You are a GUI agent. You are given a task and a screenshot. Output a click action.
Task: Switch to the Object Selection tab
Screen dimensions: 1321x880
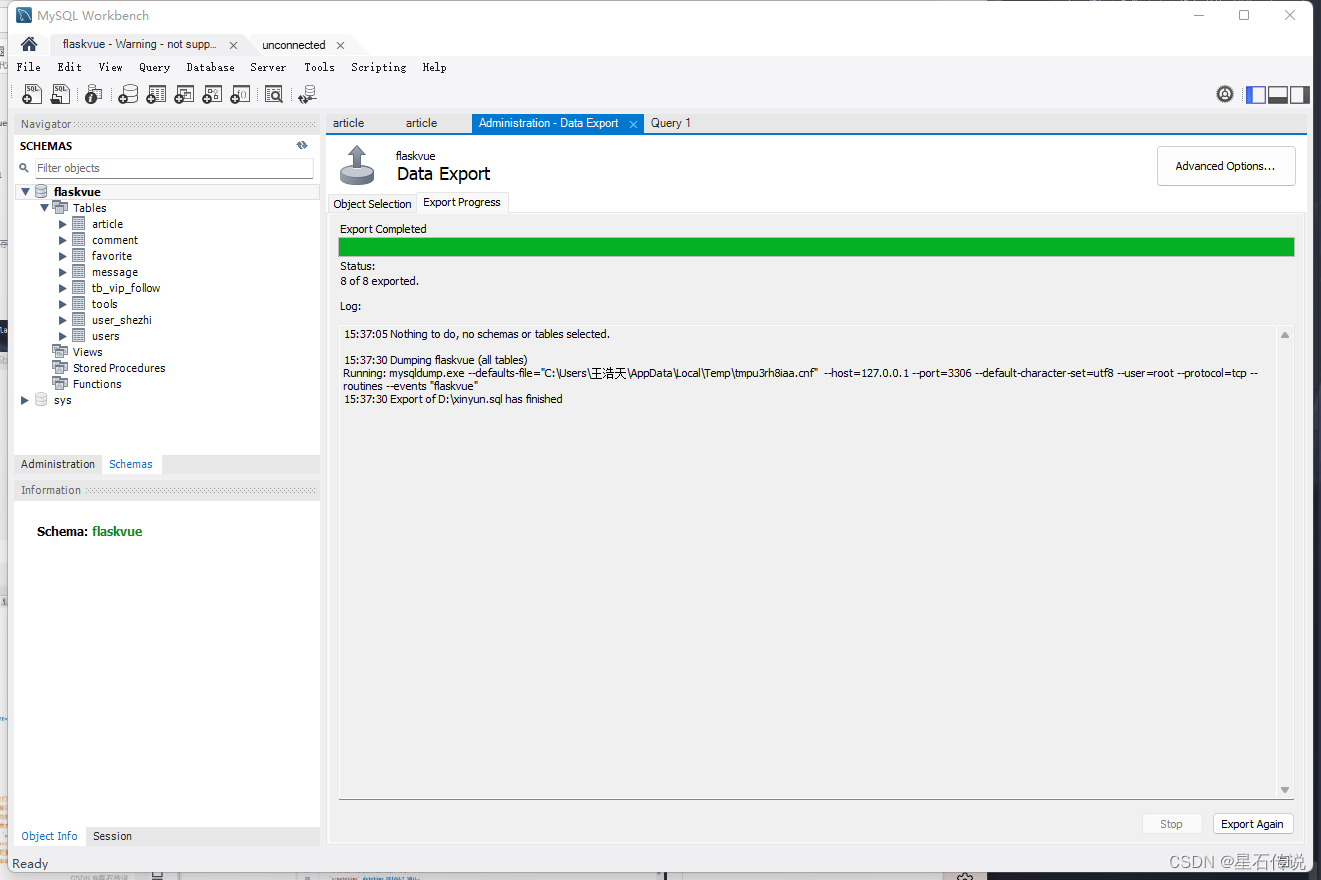(372, 203)
